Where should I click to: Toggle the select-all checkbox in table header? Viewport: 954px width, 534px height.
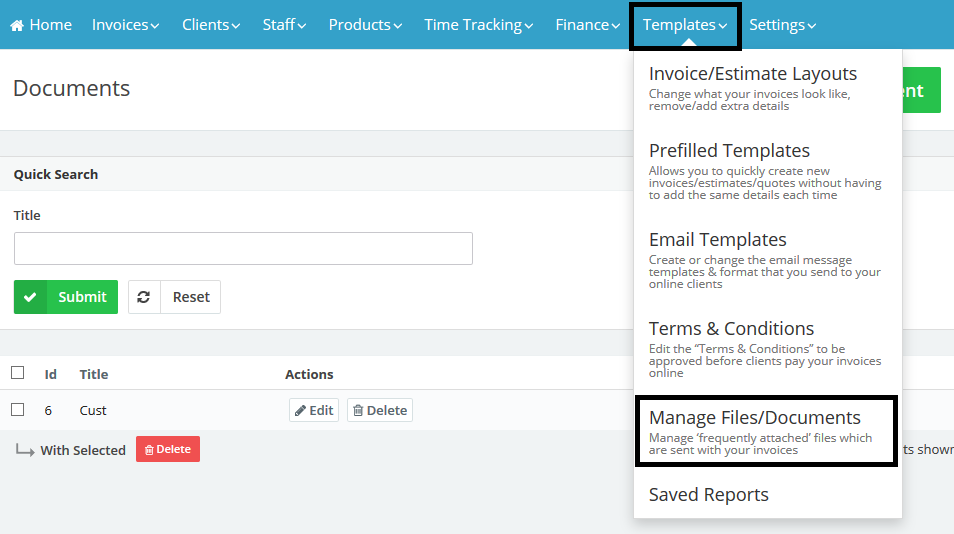pos(17,373)
